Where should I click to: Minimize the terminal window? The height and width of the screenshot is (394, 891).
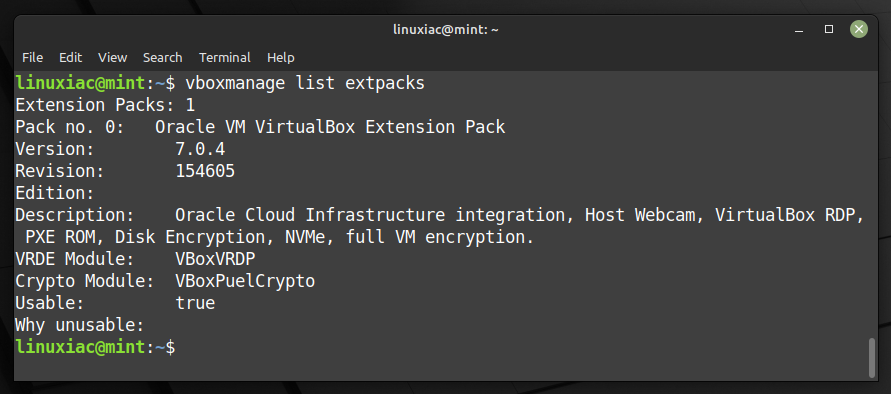(x=800, y=30)
